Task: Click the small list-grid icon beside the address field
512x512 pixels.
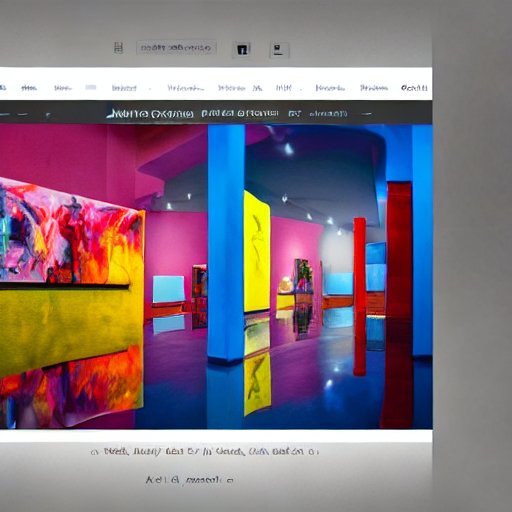Action: (118, 48)
